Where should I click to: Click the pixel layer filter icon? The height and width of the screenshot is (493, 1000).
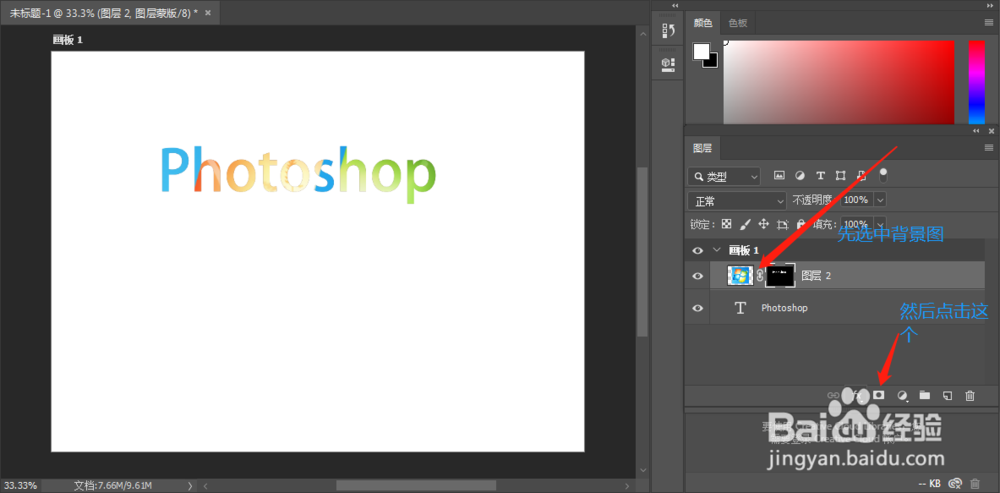click(x=779, y=175)
